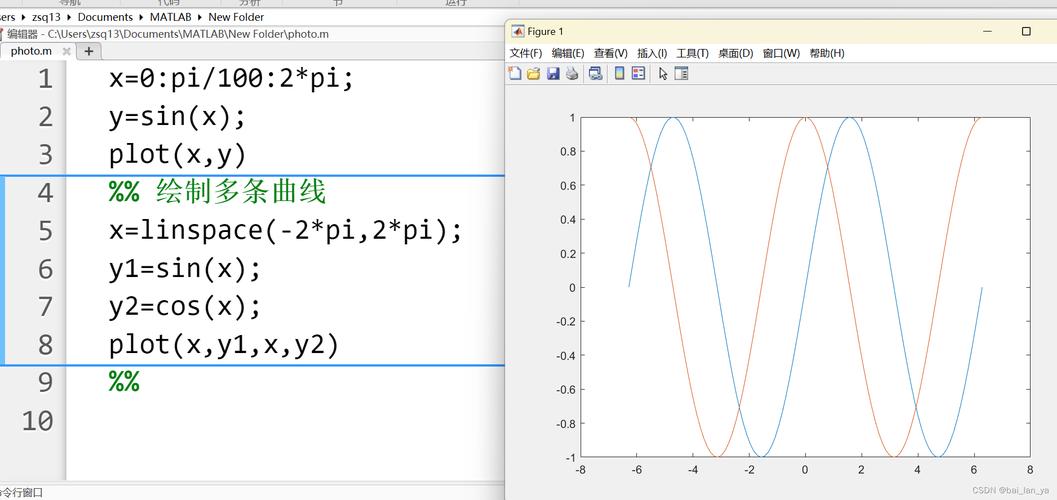1057x500 pixels.
Task: Add a new editor tab with the plus button
Action: 89,51
